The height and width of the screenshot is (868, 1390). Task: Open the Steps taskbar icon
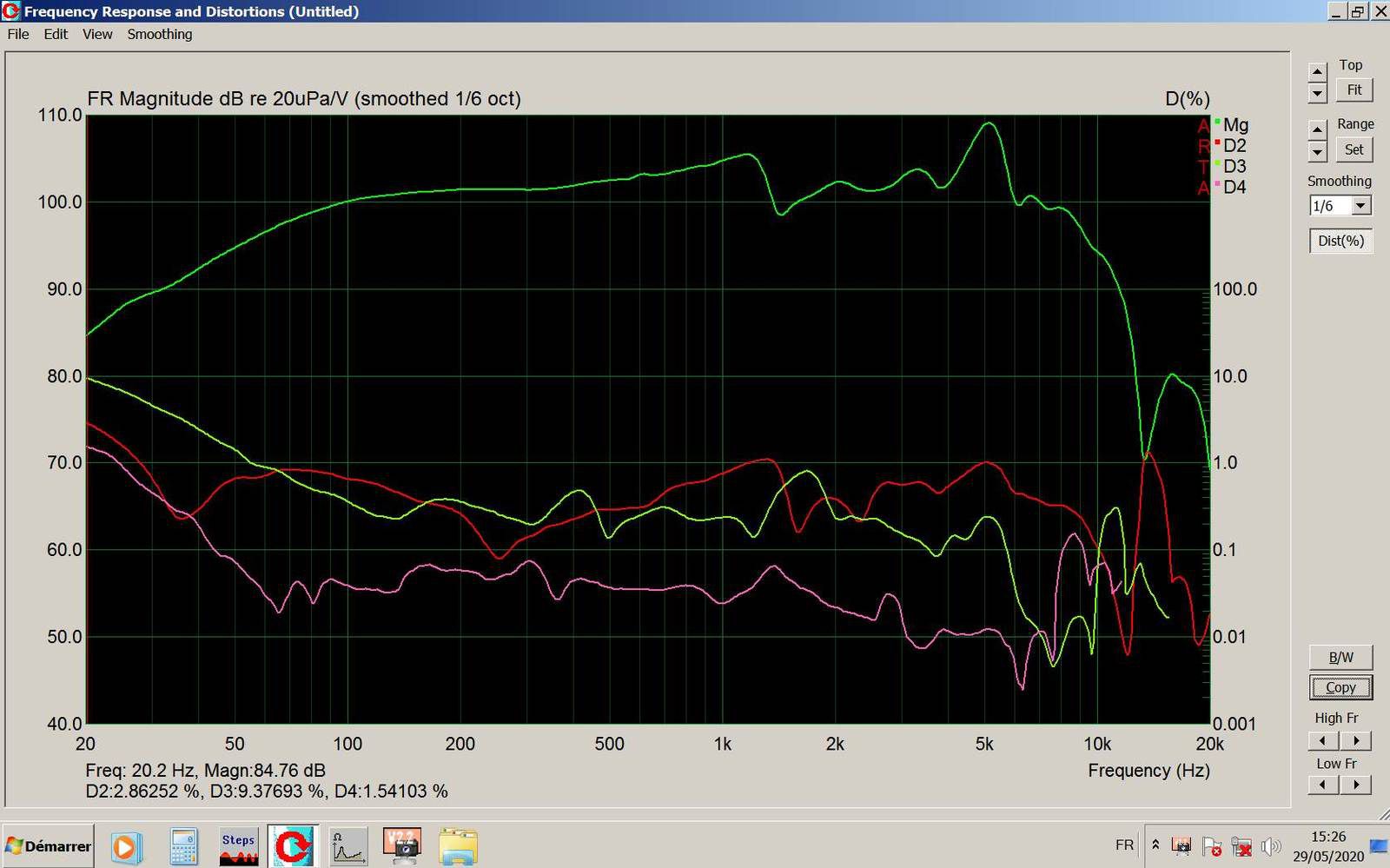tap(238, 848)
